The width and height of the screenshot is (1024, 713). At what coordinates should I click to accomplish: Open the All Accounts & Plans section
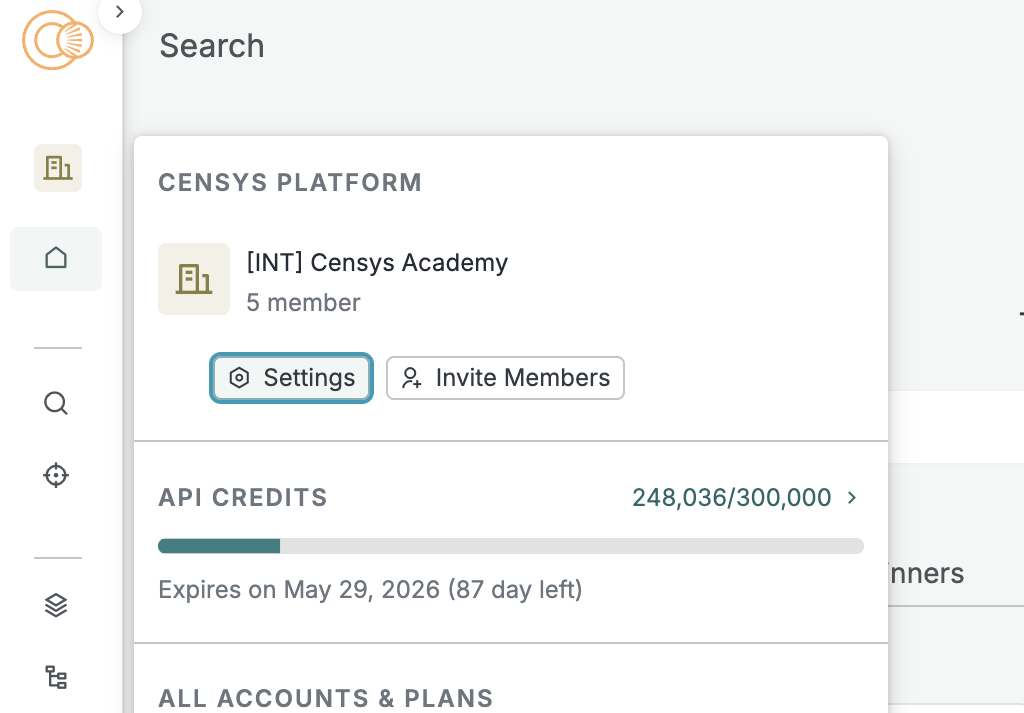(326, 697)
